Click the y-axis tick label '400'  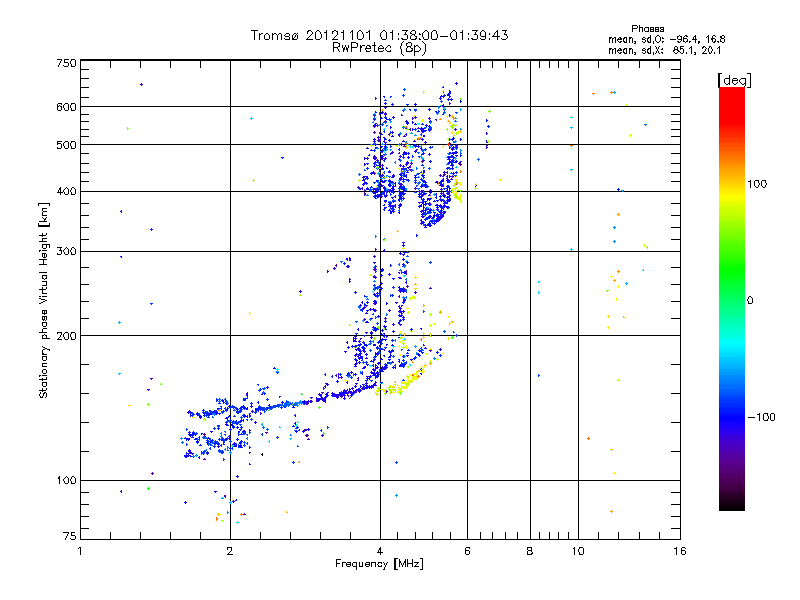(67, 191)
